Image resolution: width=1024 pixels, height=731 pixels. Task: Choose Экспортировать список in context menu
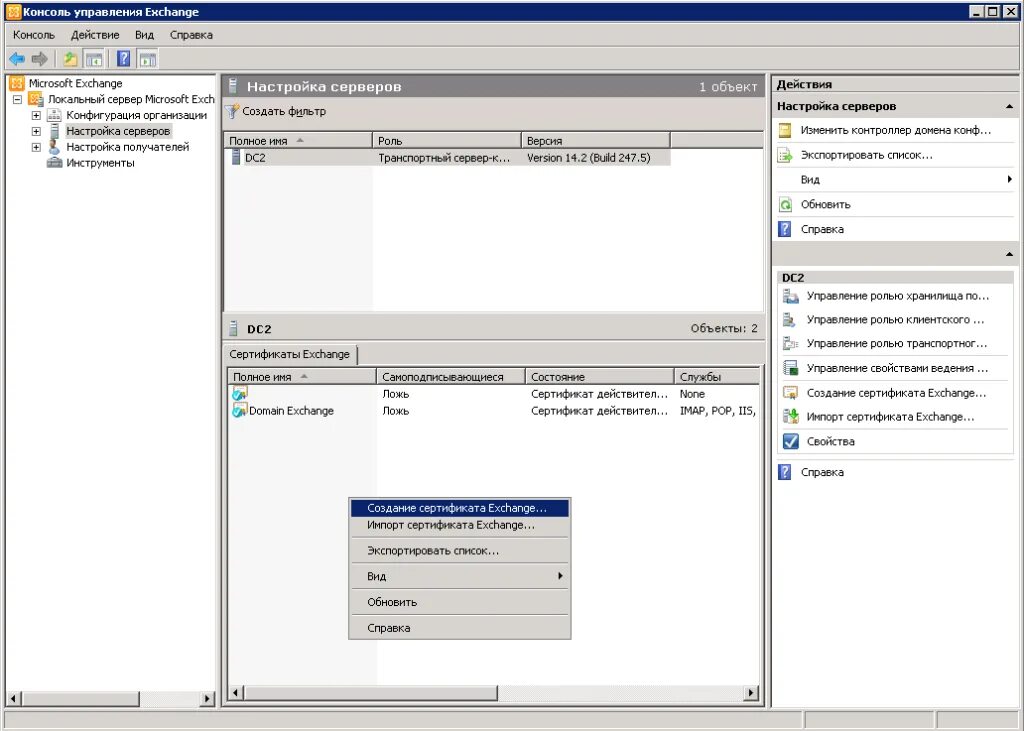click(x=460, y=551)
